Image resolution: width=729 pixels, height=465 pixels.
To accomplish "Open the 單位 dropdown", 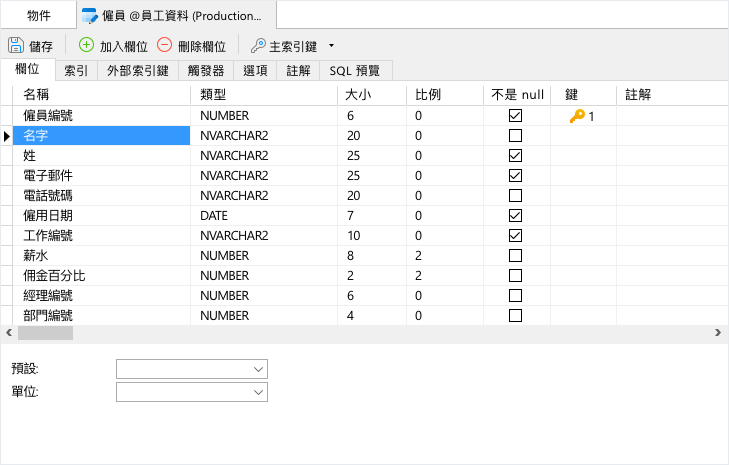I will 192,392.
